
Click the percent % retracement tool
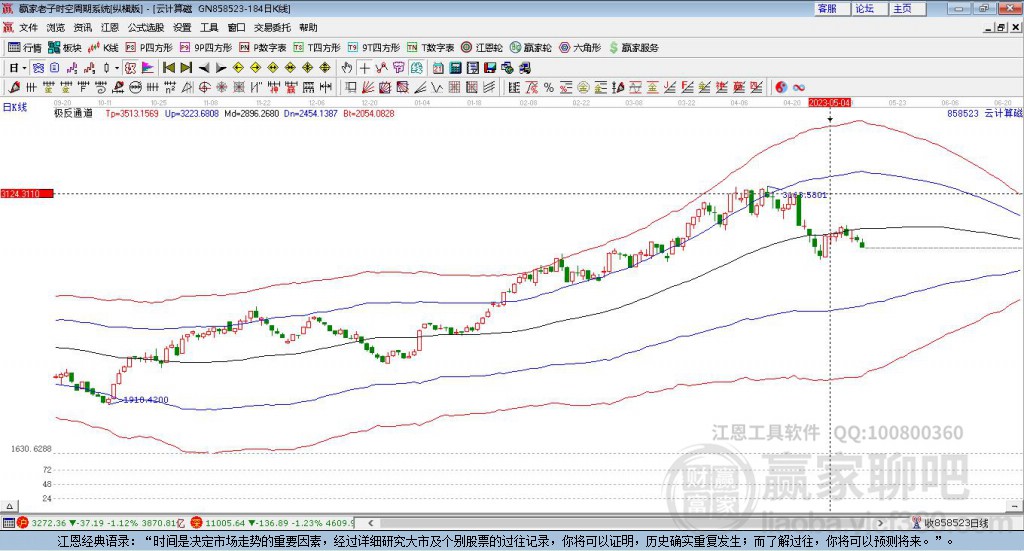click(549, 87)
